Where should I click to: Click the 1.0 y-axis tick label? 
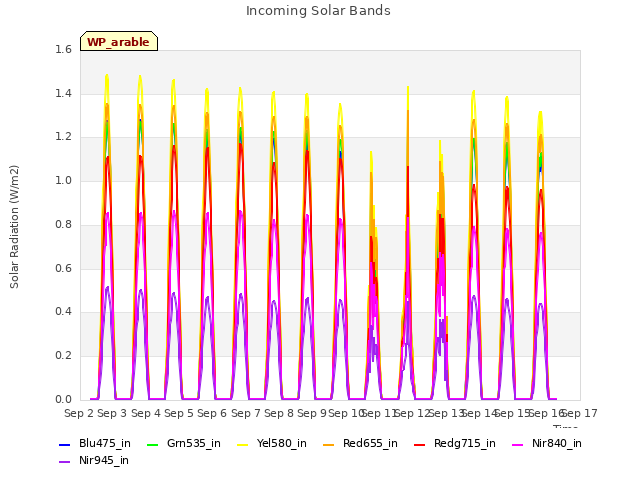[63, 181]
